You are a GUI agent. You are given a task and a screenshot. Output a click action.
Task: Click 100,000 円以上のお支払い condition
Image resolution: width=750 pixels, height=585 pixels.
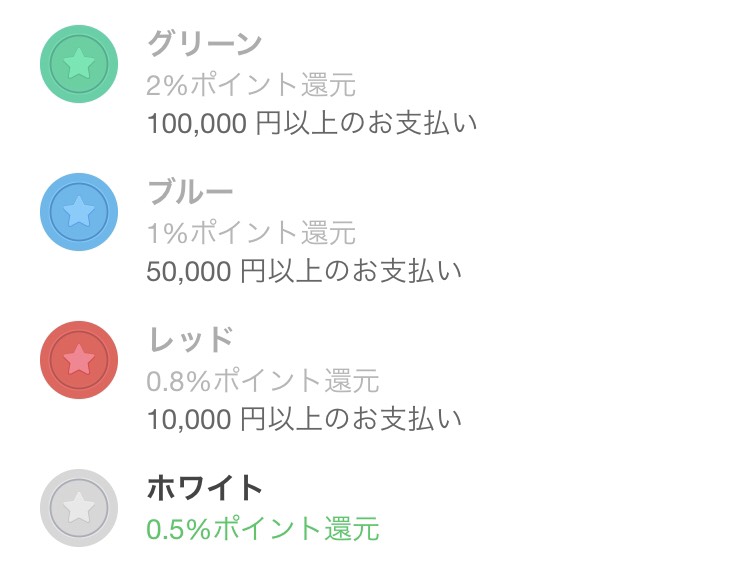(312, 123)
